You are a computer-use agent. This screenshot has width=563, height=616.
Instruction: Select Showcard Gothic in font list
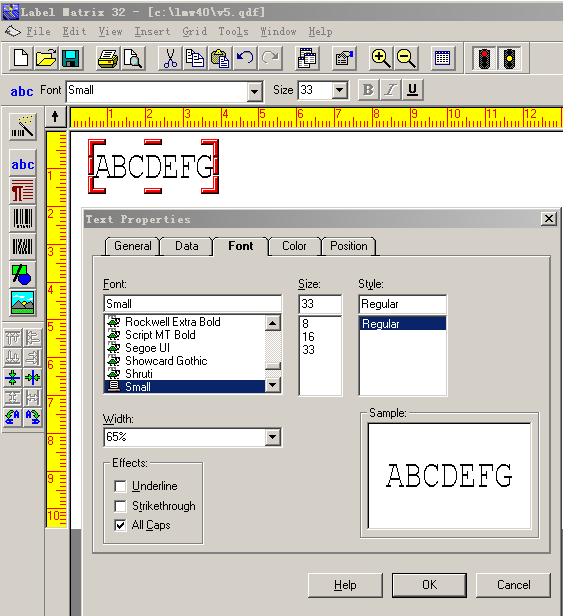pyautogui.click(x=166, y=361)
